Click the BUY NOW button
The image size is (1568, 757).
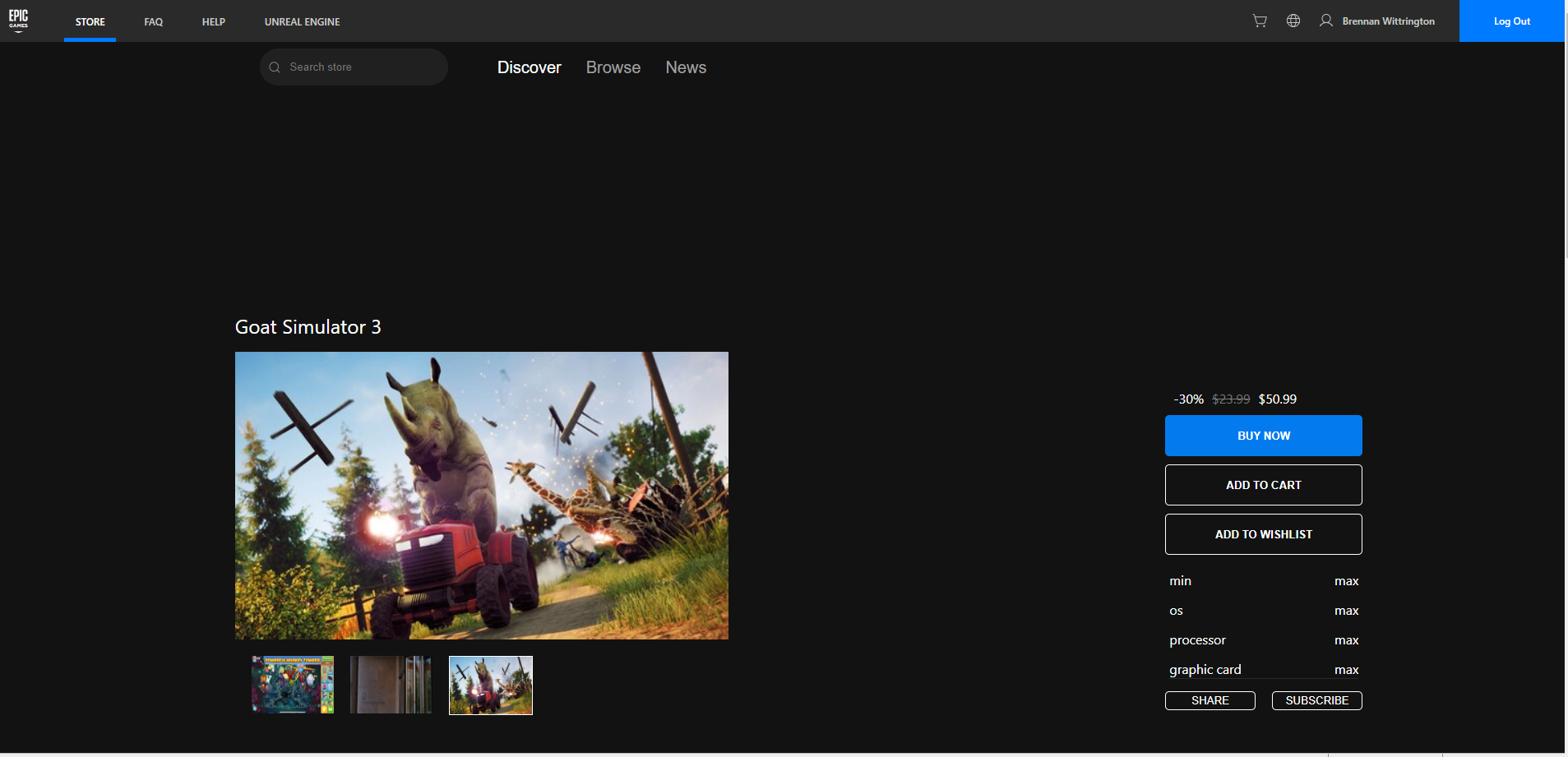(x=1264, y=436)
